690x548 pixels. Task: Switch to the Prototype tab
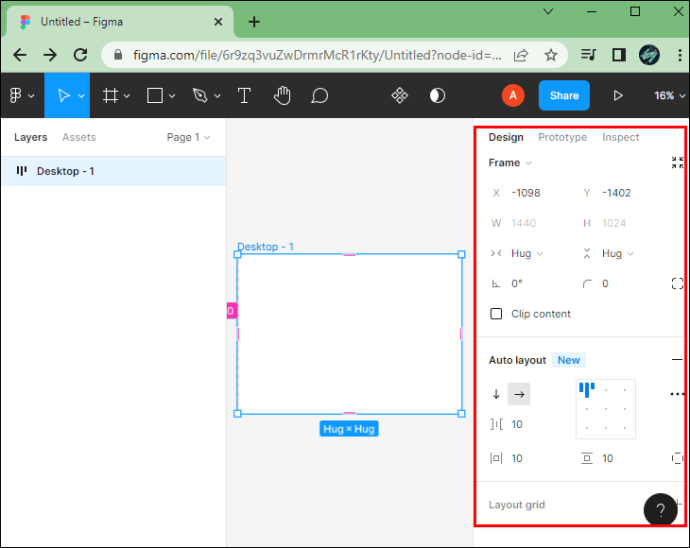point(562,137)
